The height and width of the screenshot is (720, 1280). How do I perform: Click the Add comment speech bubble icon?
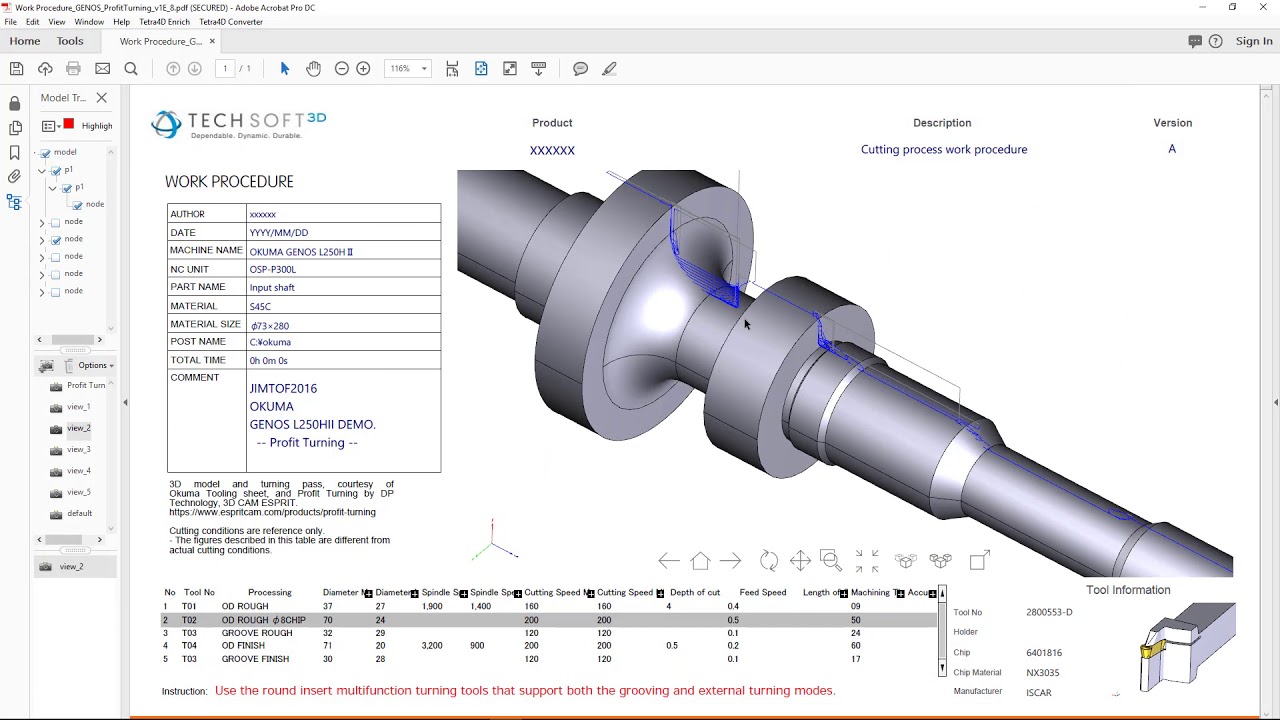[581, 68]
